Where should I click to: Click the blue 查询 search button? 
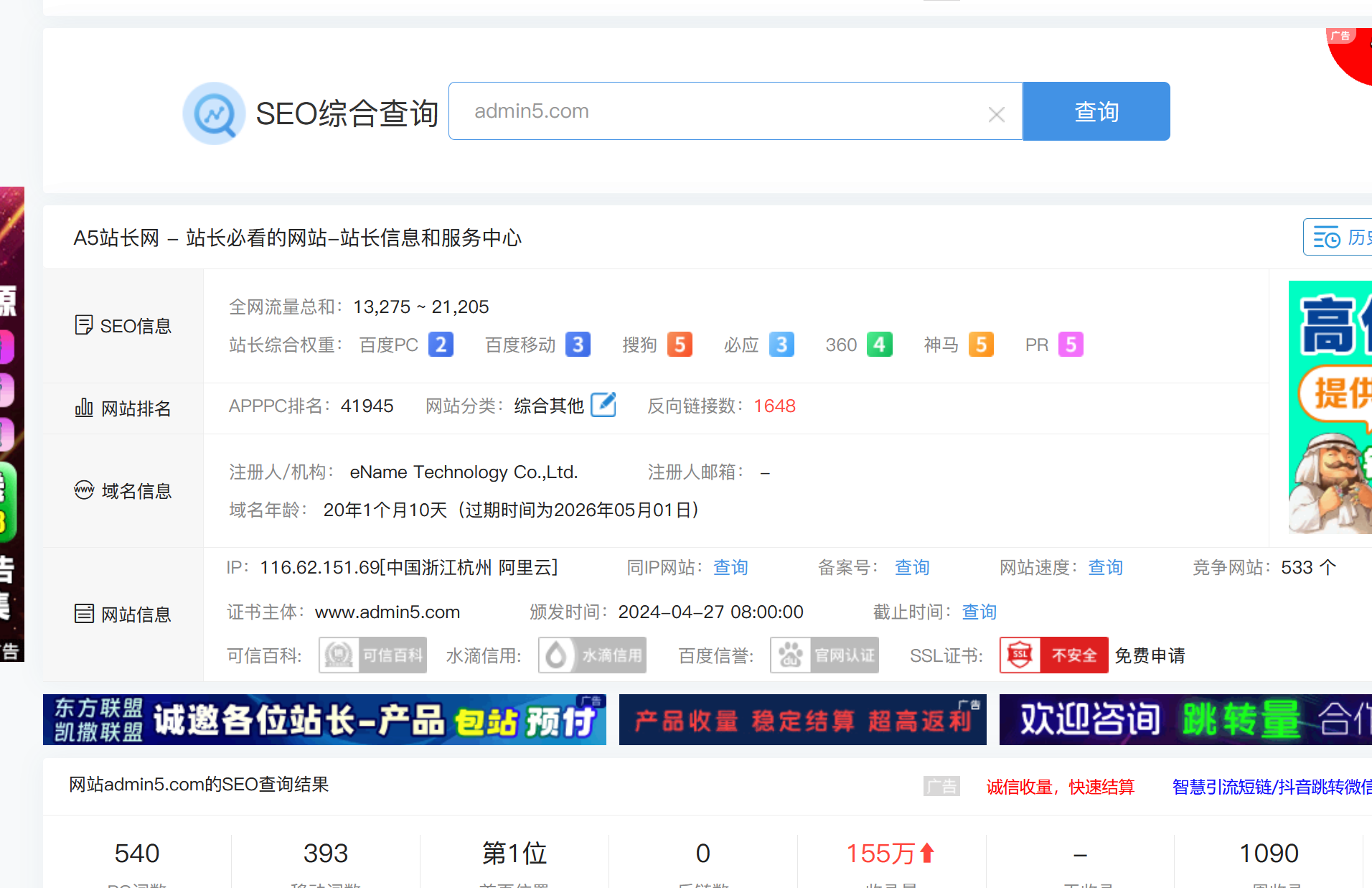point(1096,111)
